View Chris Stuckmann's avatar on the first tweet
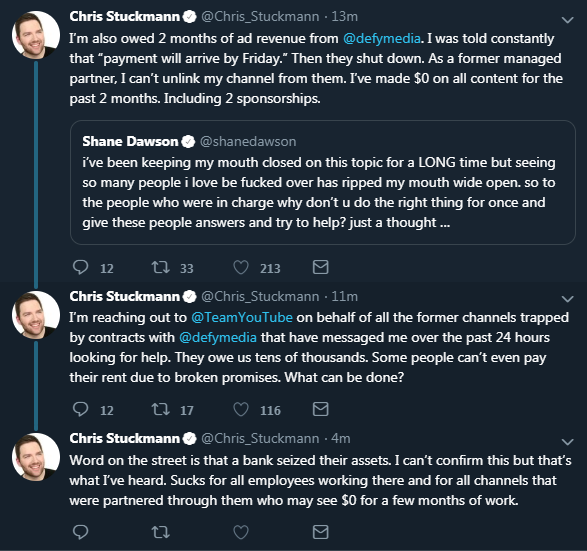The width and height of the screenshot is (587, 551). [36, 35]
